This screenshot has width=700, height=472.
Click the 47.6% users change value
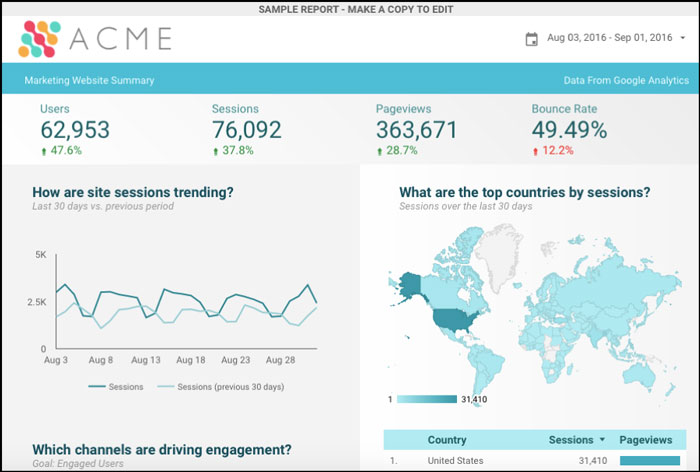pyautogui.click(x=66, y=150)
